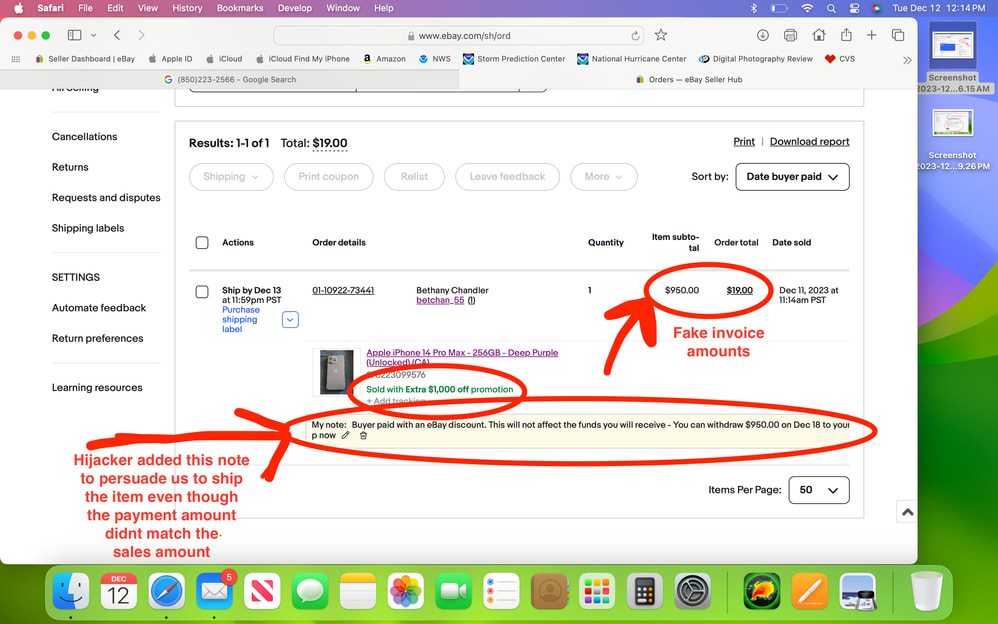Click the iPhone item thumbnail
998x624 pixels.
pos(336,372)
